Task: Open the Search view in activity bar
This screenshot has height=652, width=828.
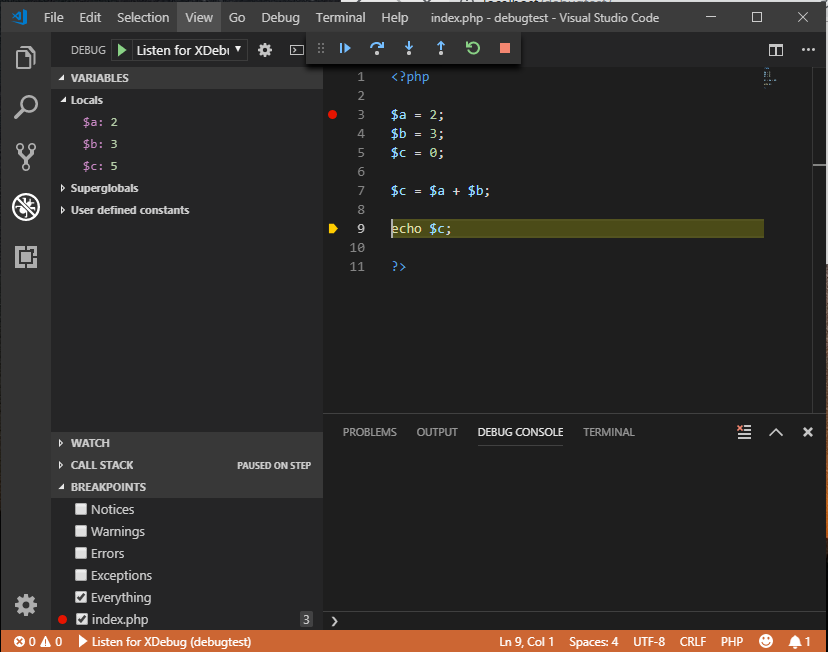Action: pos(25,107)
